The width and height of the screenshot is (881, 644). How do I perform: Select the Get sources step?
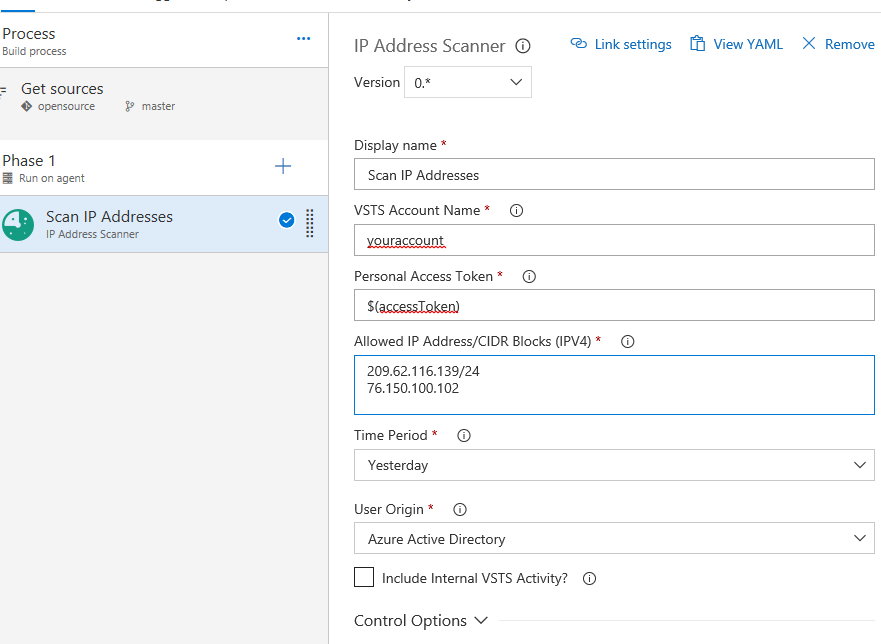coord(164,104)
